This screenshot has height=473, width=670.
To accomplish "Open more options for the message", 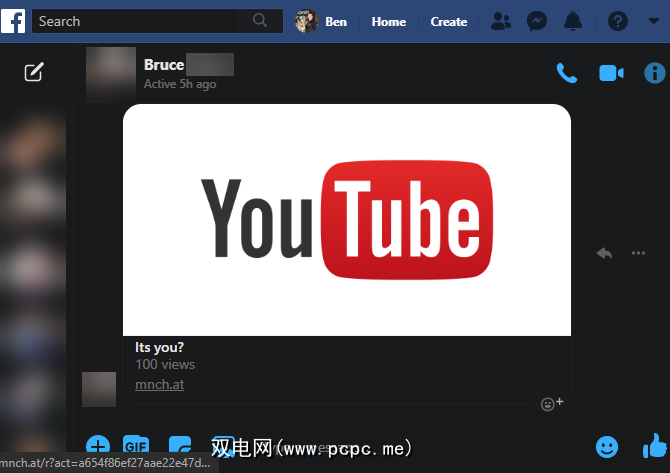I will (638, 253).
